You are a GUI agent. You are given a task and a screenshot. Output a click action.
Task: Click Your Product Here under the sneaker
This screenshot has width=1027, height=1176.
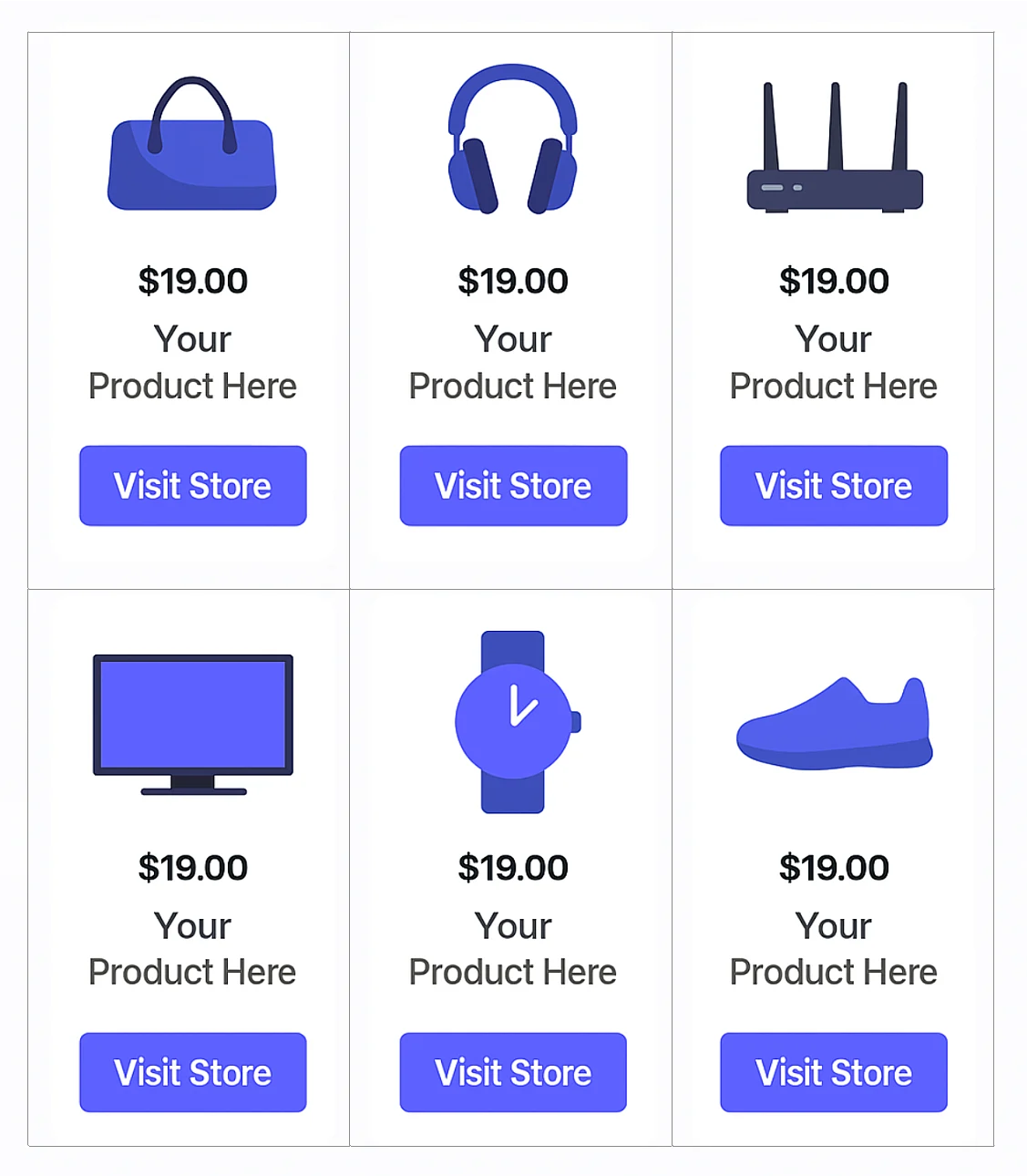click(834, 949)
